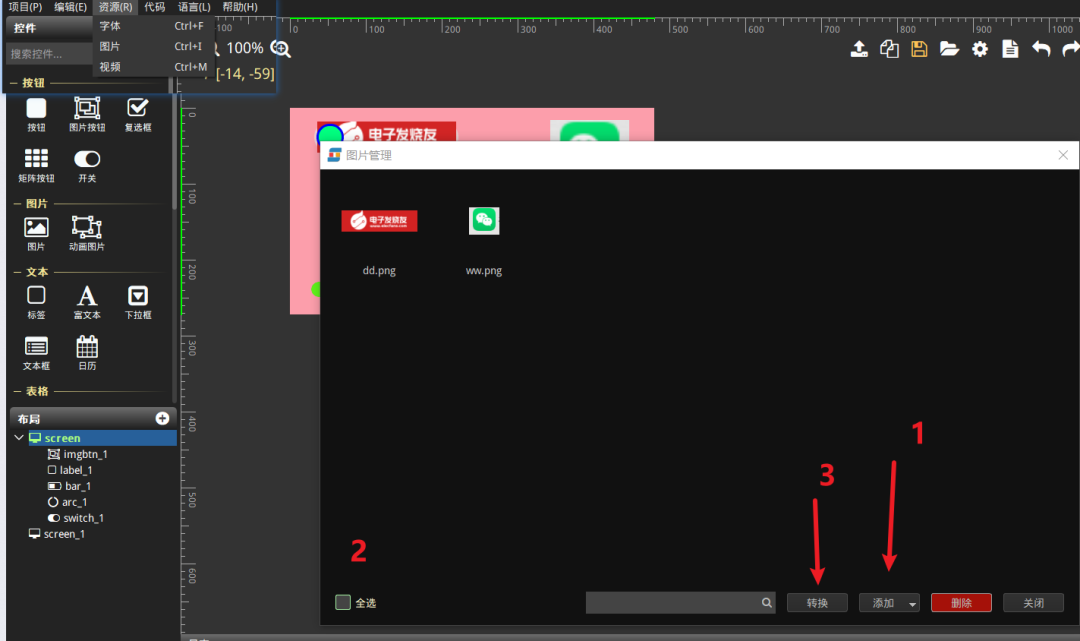Select the dd.png image thumbnail
The width and height of the screenshot is (1080, 641).
tap(379, 221)
